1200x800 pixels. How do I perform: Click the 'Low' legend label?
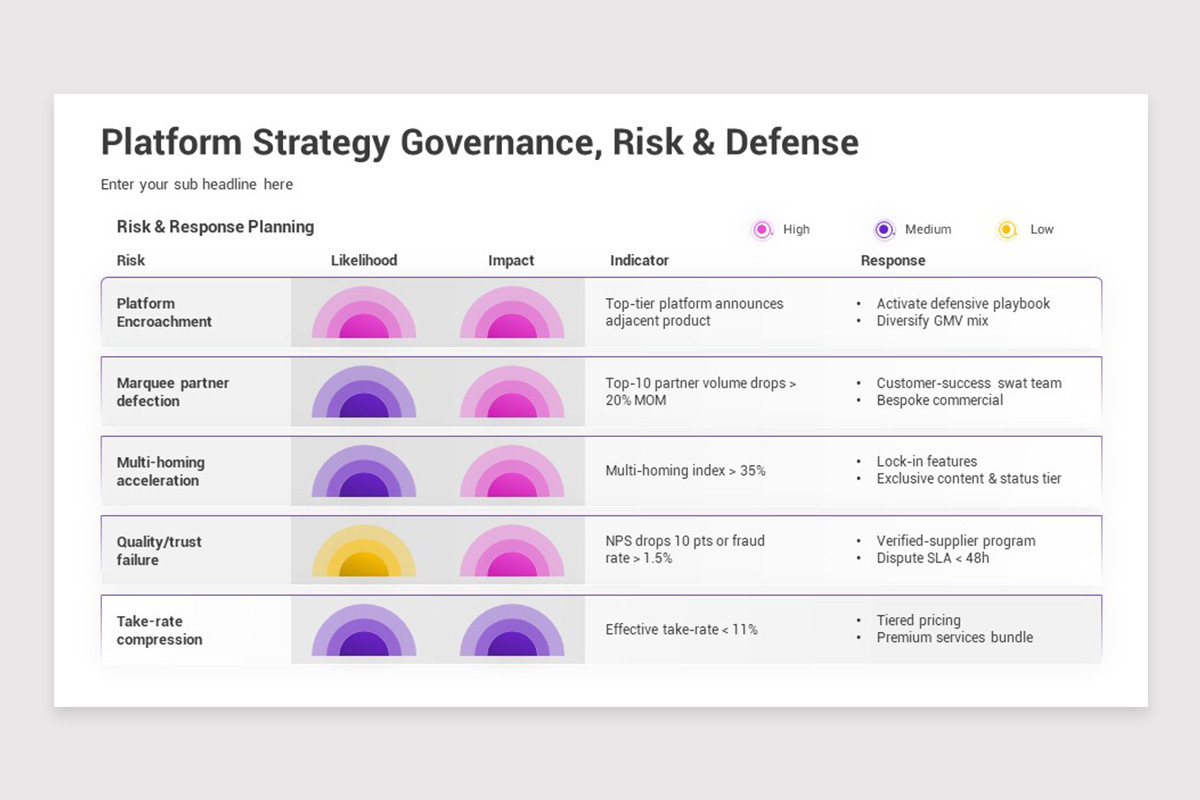tap(1042, 229)
